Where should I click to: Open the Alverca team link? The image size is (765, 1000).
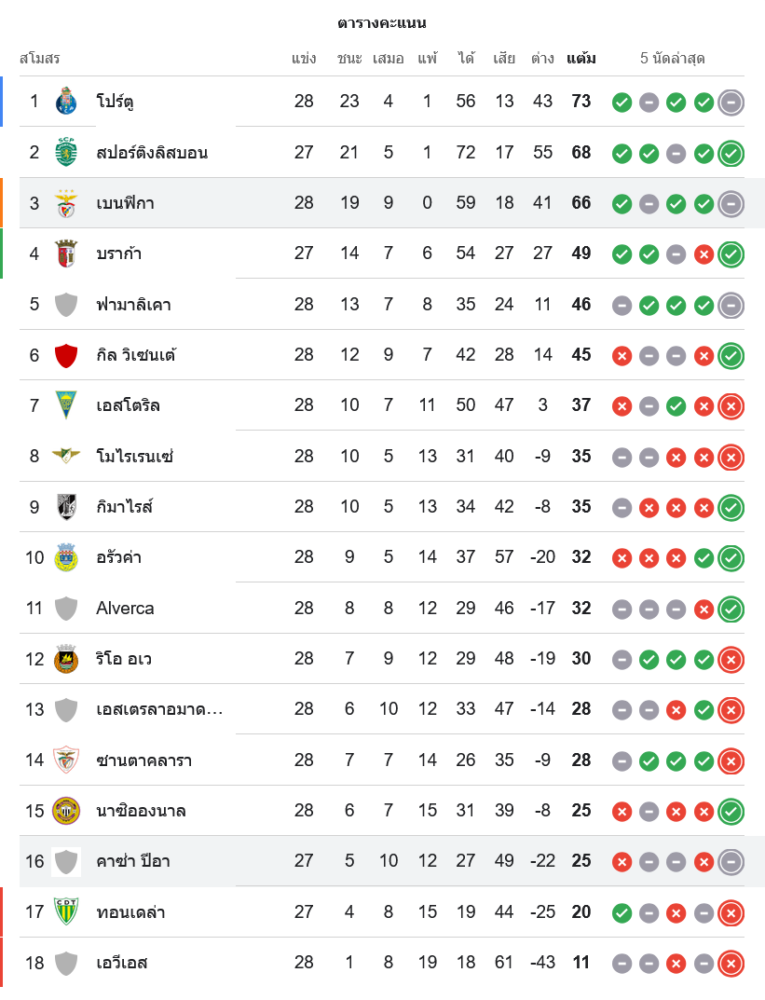[125, 608]
